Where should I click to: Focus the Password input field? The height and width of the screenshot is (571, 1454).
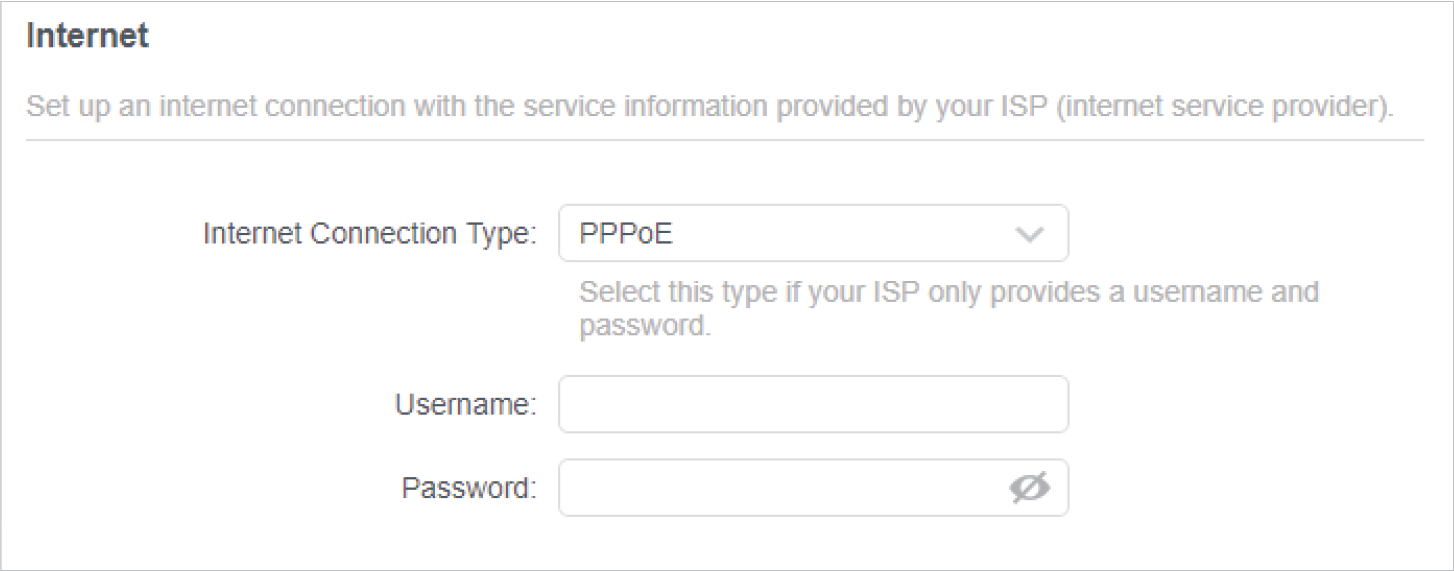[x=780, y=488]
